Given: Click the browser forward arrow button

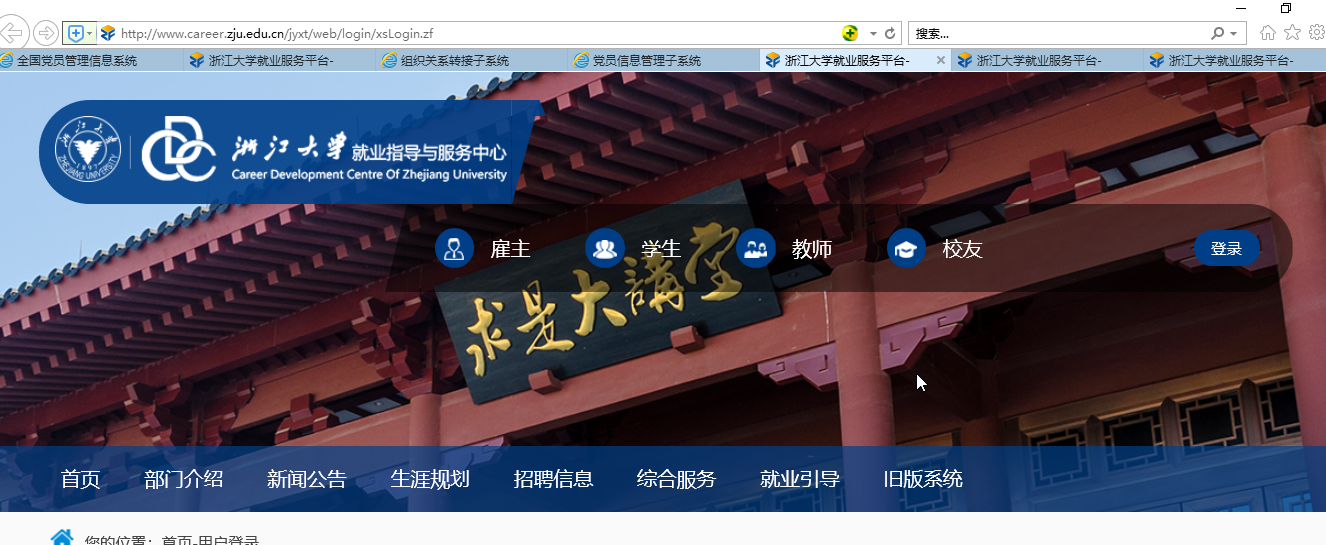Looking at the screenshot, I should [x=46, y=33].
